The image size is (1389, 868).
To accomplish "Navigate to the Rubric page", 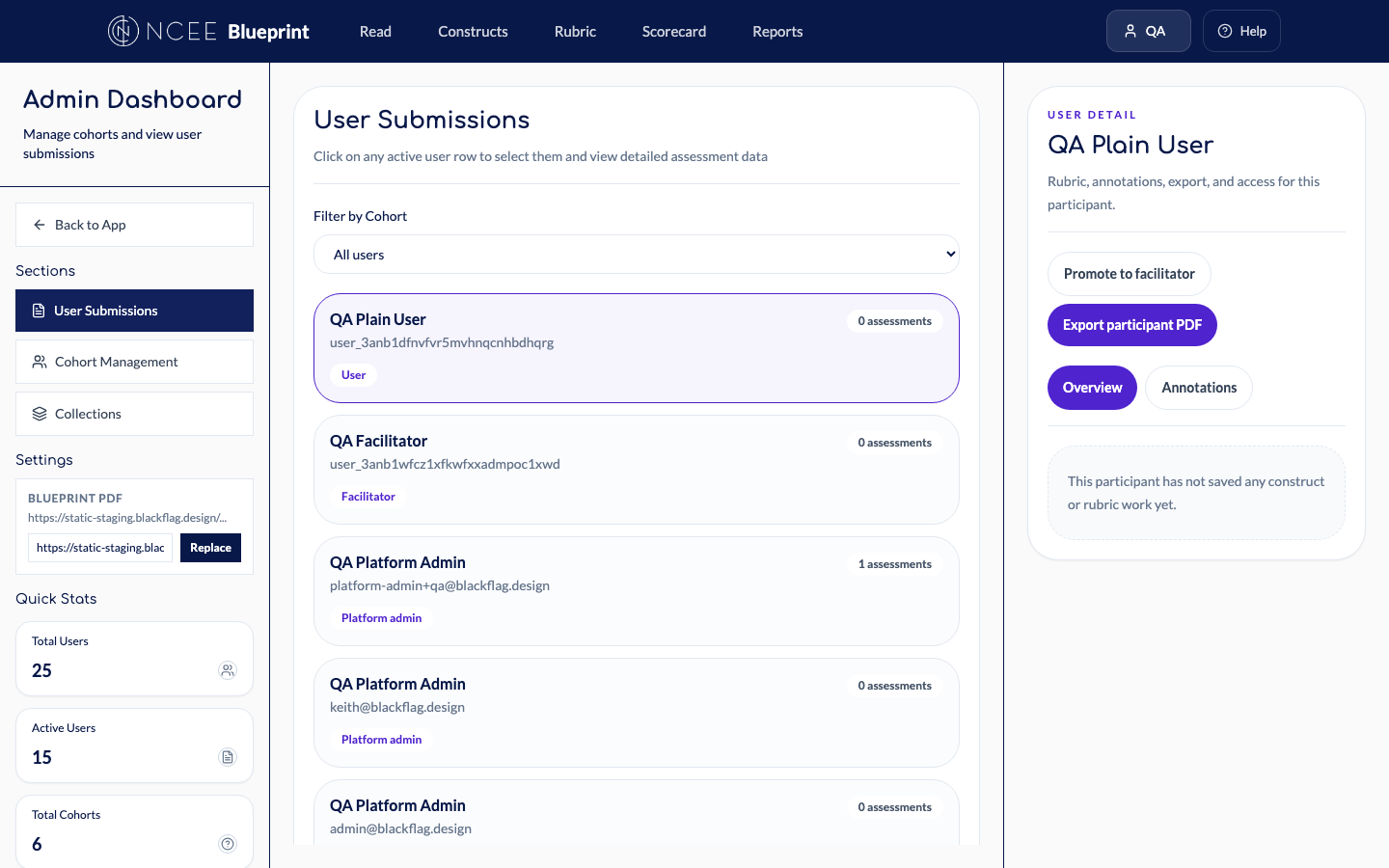I will coord(575,31).
